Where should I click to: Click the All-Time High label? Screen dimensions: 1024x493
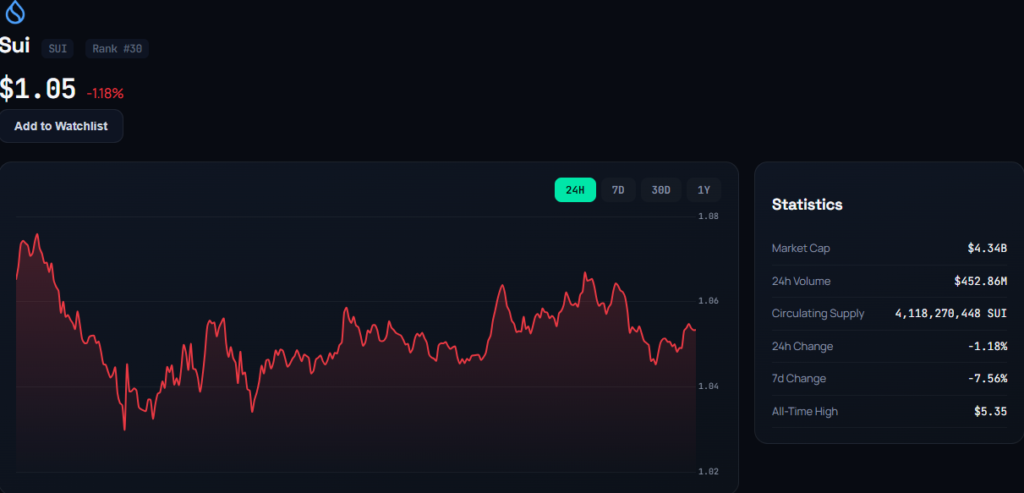click(x=805, y=411)
